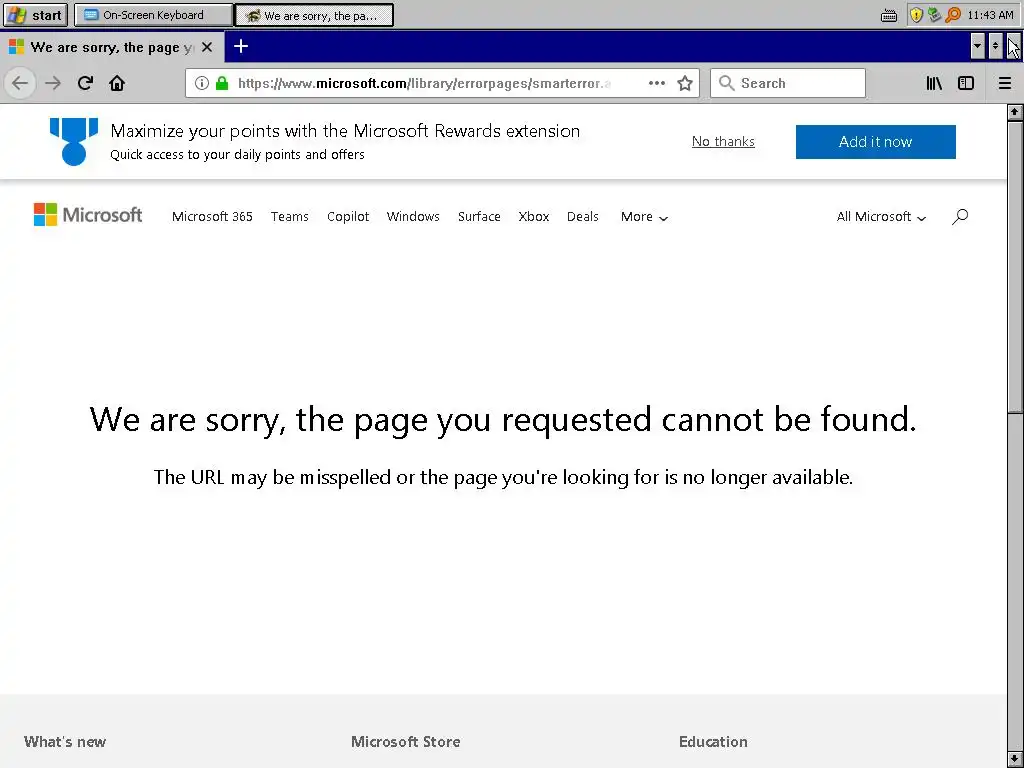
Task: Open Windows nav item
Action: pyautogui.click(x=413, y=217)
